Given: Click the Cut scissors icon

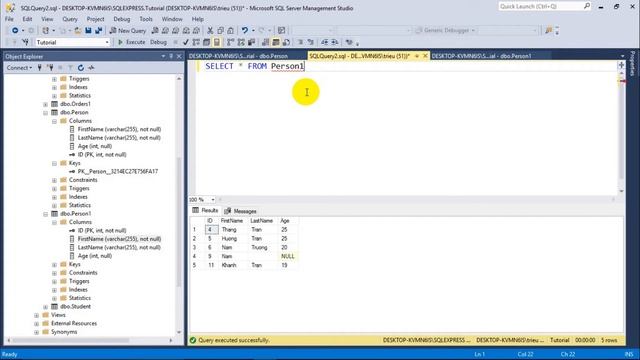Looking at the screenshot, I should (210, 31).
